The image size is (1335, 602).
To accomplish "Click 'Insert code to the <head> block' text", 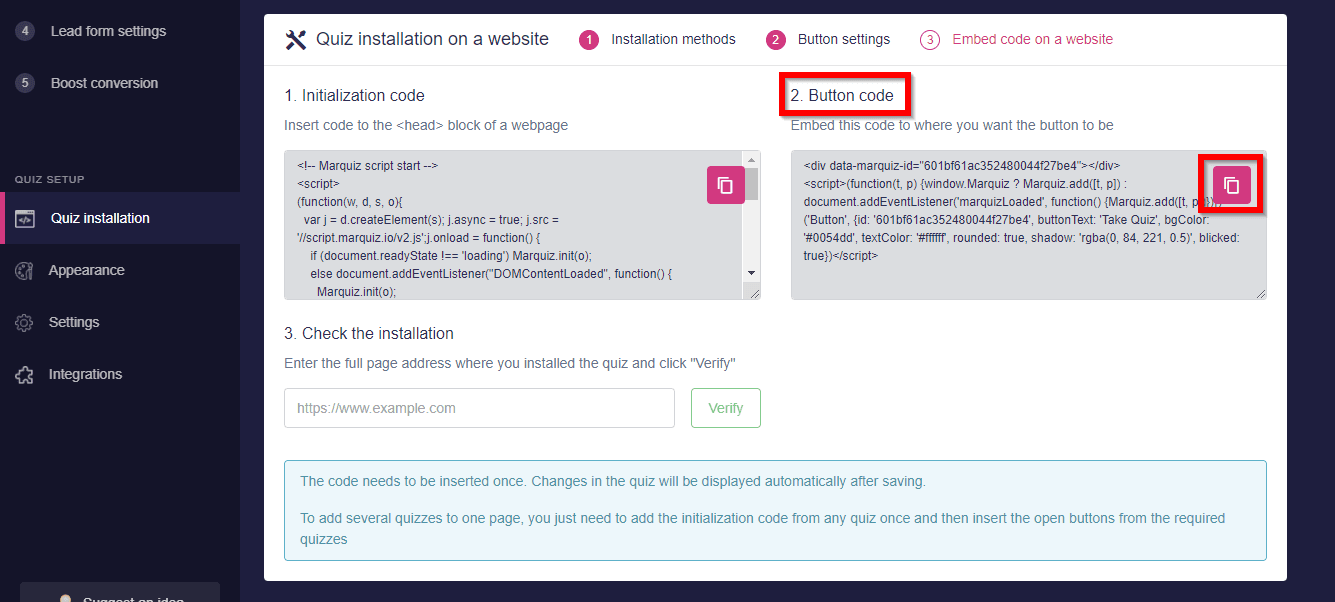I will (x=426, y=125).
